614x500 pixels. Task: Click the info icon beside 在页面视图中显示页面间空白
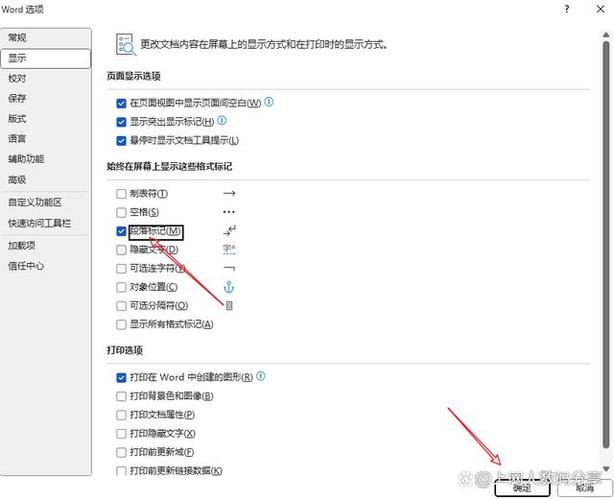pyautogui.click(x=269, y=102)
